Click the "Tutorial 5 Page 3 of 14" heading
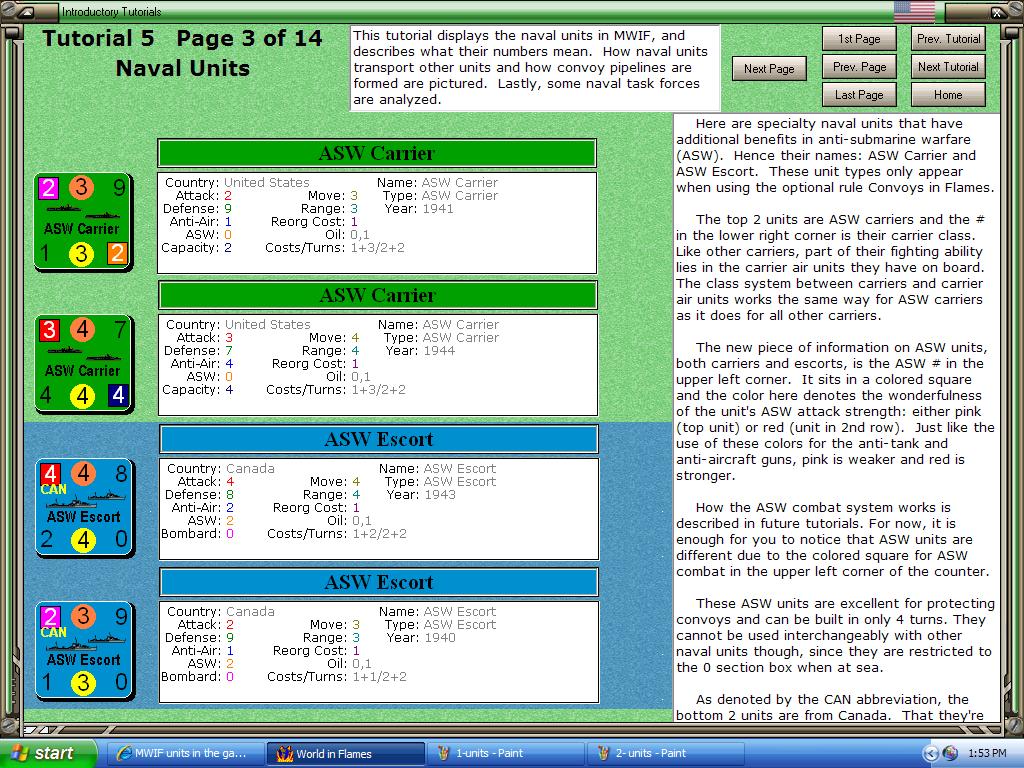Screen dimensions: 1024x768 click(183, 38)
